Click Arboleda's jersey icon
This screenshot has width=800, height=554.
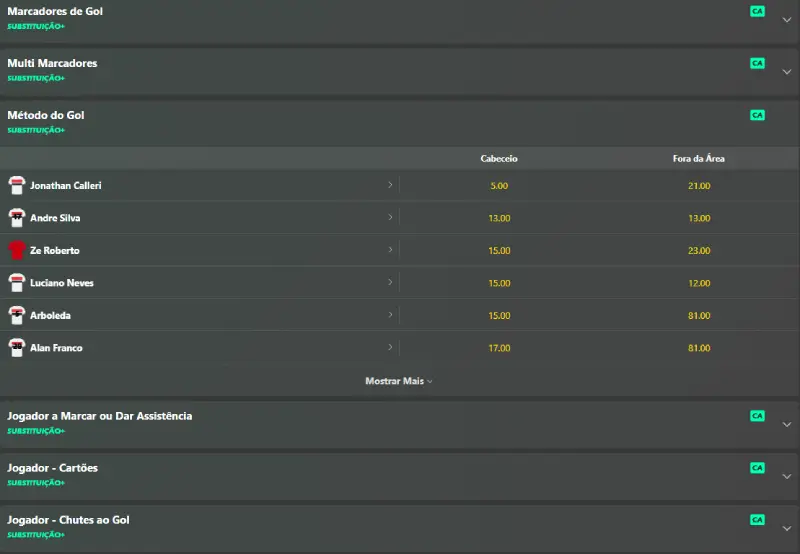pos(17,315)
